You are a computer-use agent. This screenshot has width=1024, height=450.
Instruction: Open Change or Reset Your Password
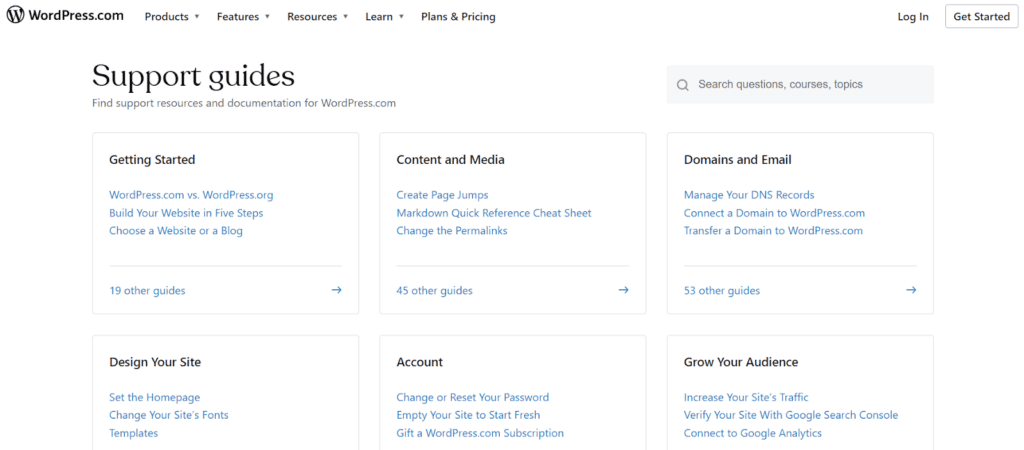pos(473,397)
